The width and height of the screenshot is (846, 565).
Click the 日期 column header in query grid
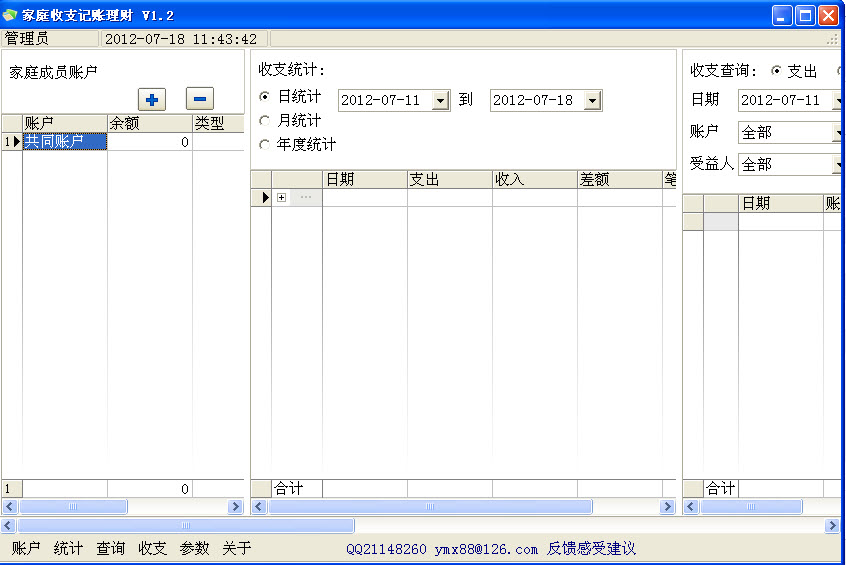781,203
